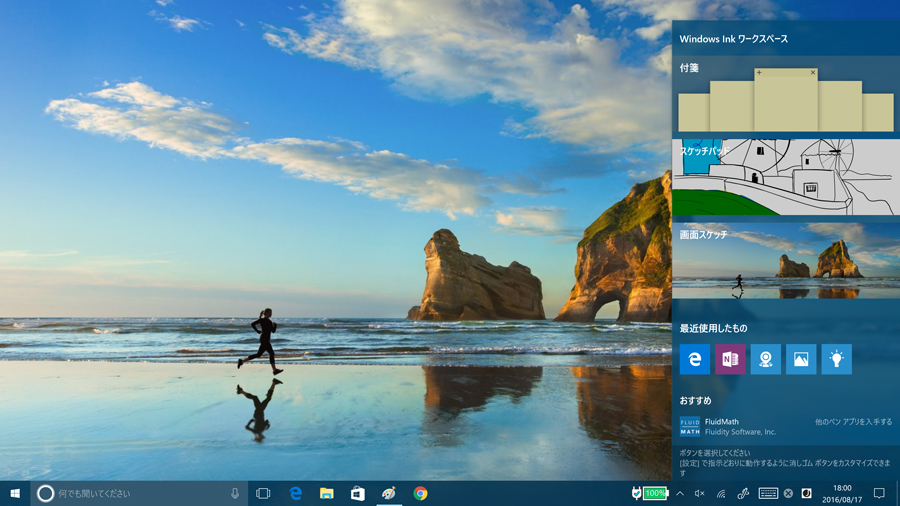Click the FluidMath suggested app icon
Viewport: 900px width, 506px height.
click(x=690, y=427)
